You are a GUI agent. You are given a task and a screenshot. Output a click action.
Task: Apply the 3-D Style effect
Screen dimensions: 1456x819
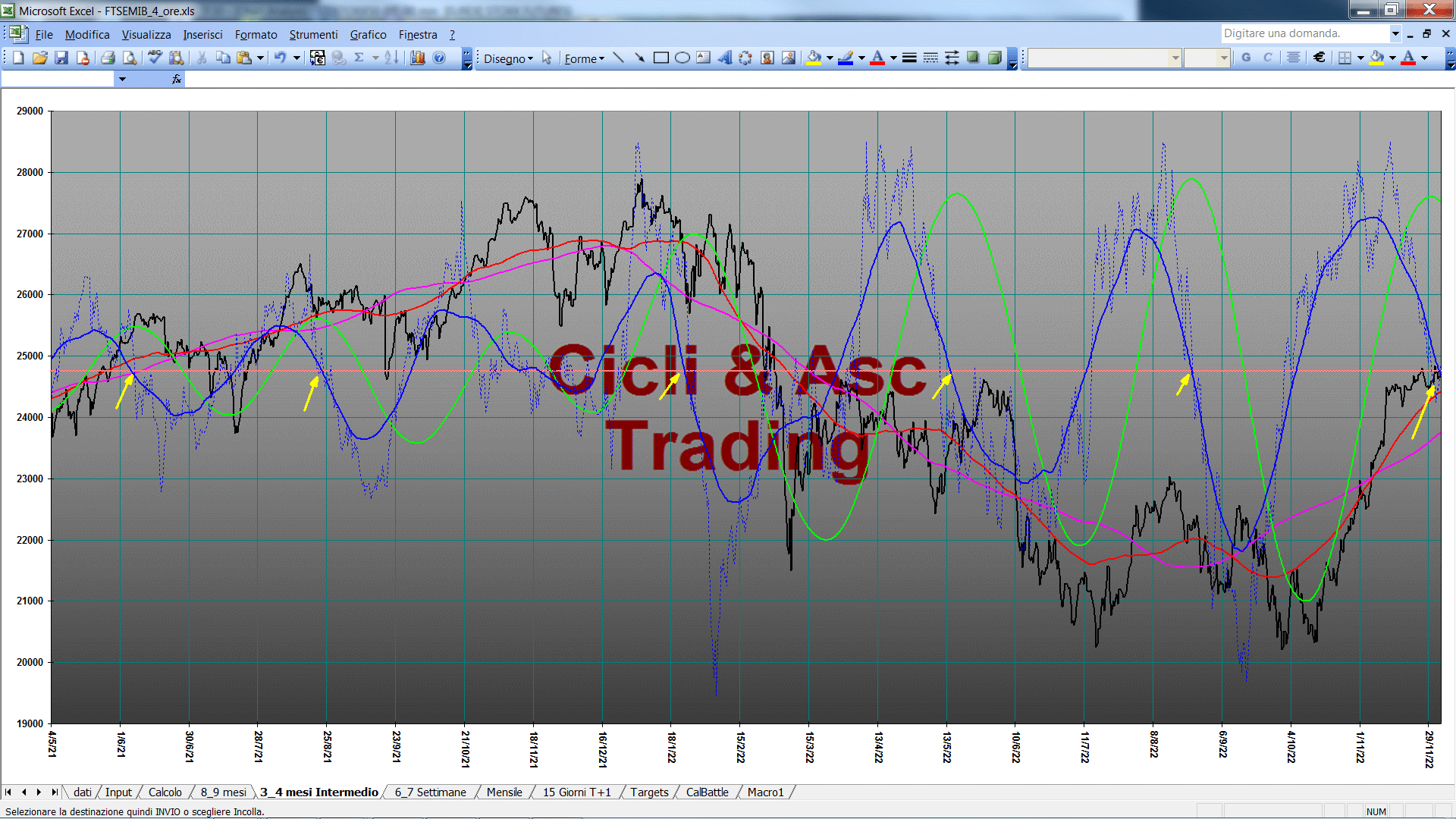click(x=994, y=58)
